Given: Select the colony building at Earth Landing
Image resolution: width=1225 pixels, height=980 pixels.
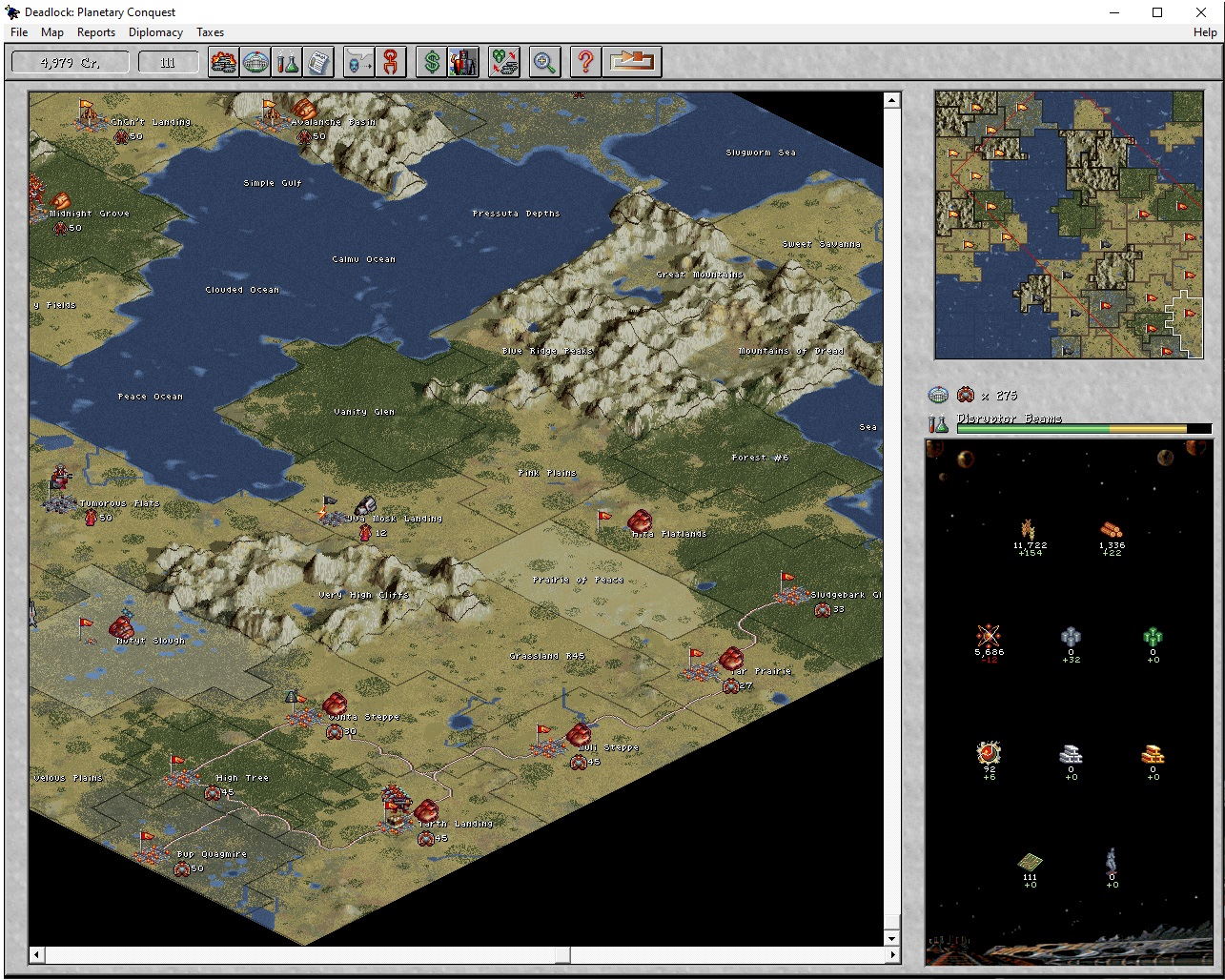Looking at the screenshot, I should (426, 811).
